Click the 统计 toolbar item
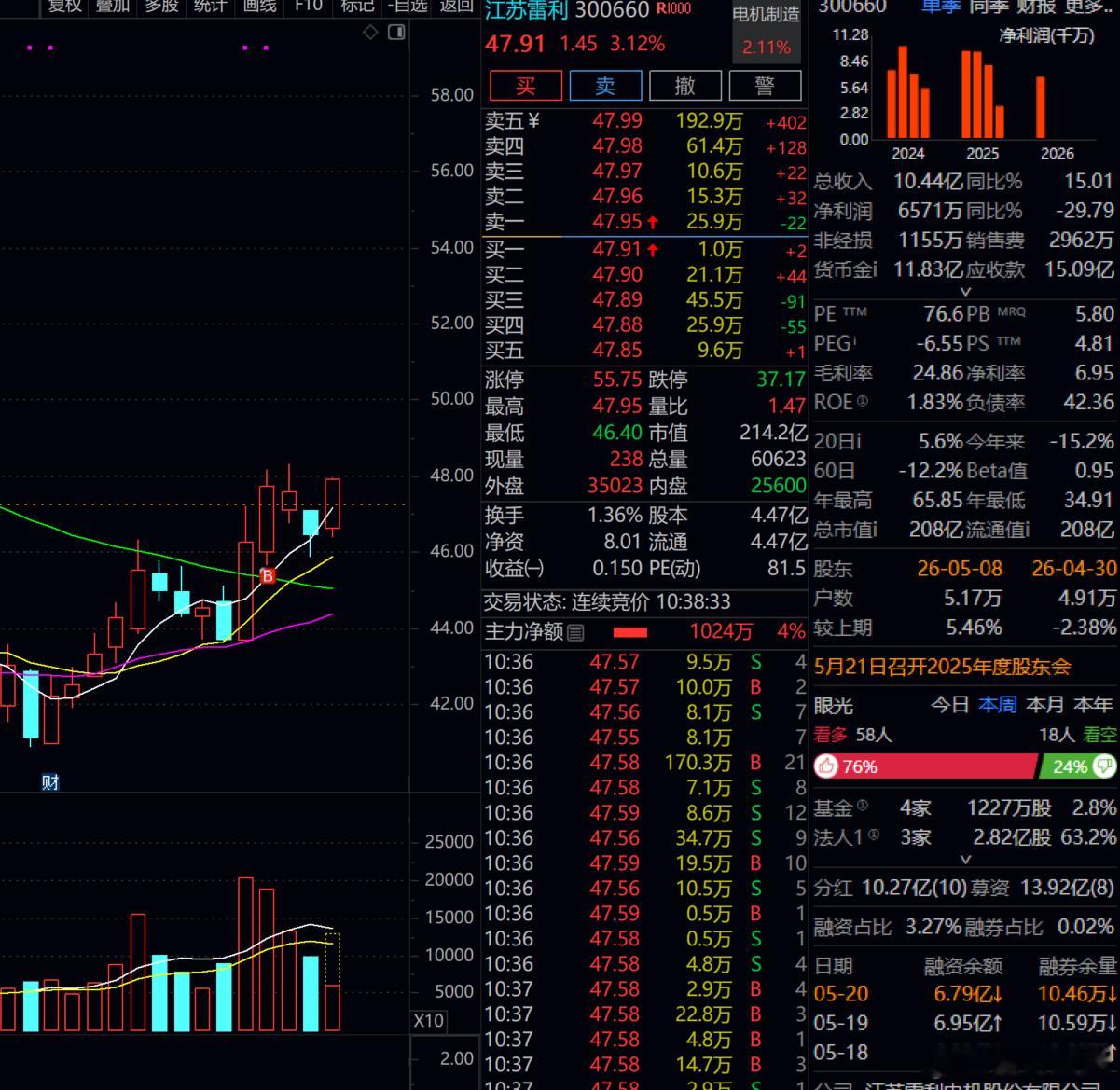1120x1090 pixels. pos(210,7)
